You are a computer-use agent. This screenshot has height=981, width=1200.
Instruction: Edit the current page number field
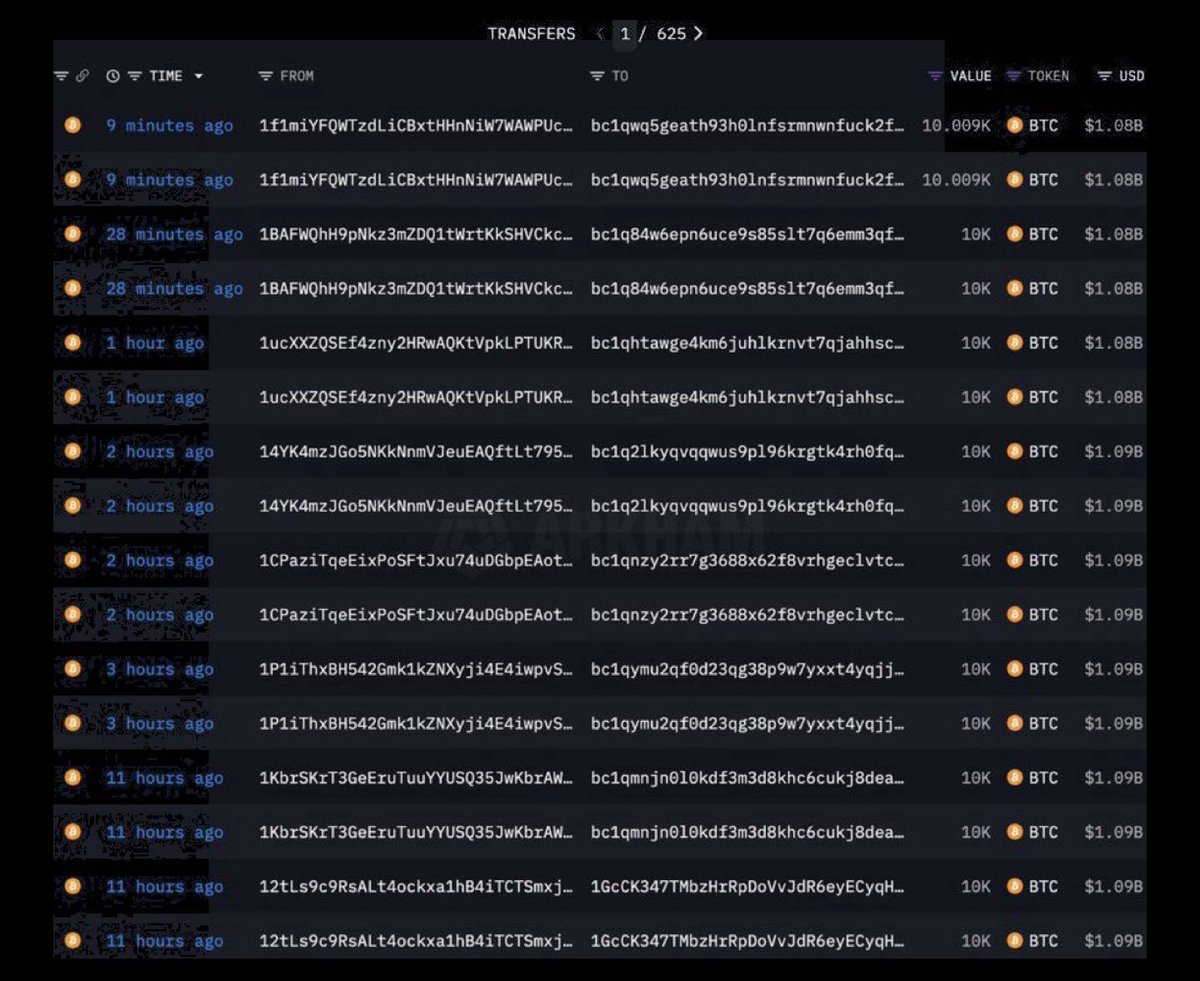tap(626, 34)
